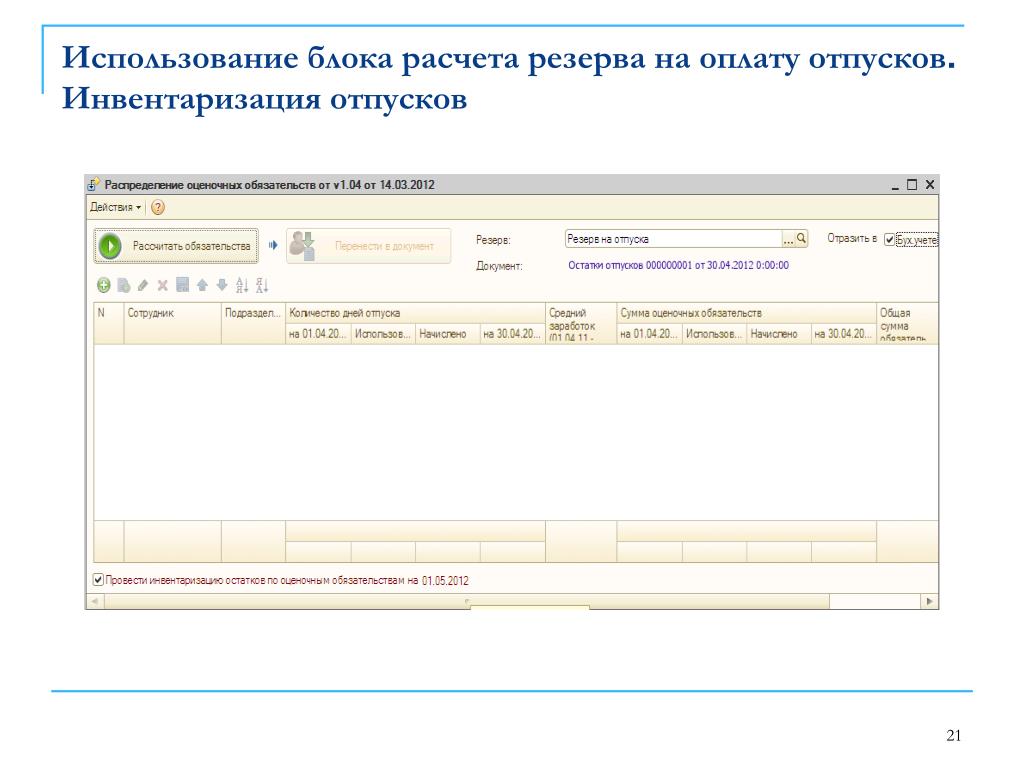Toggle the Бух.учете checkbox
The height and width of the screenshot is (768, 1024).
pos(889,240)
